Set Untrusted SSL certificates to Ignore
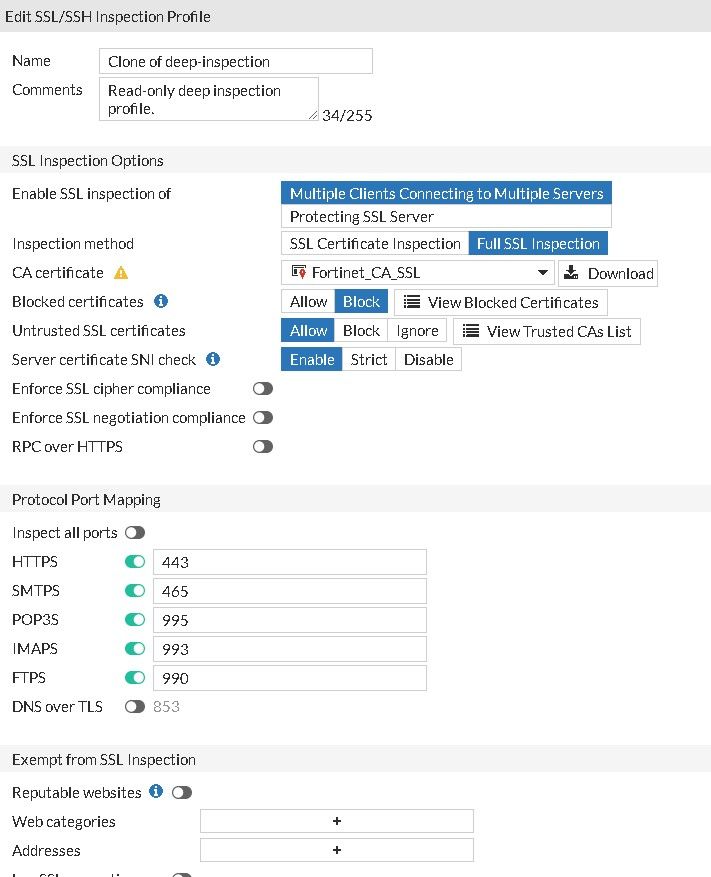The image size is (711, 877). click(417, 331)
